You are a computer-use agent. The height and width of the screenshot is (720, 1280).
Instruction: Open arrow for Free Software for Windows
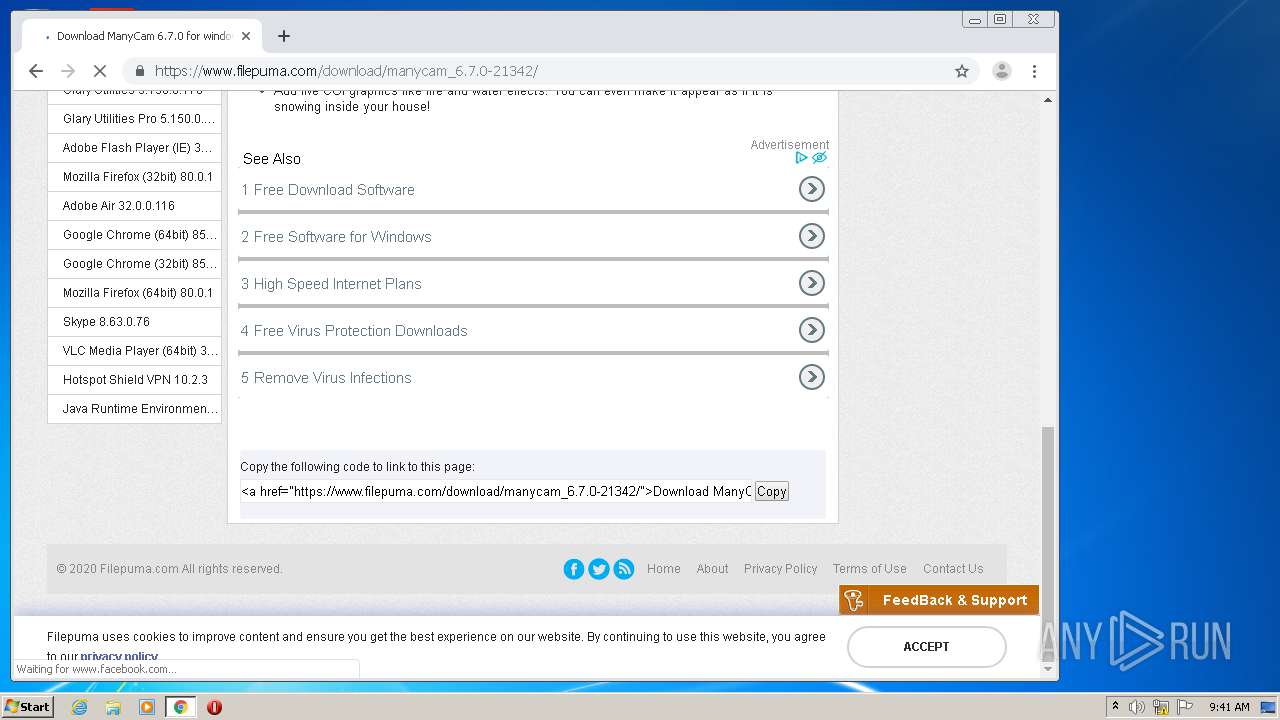pyautogui.click(x=812, y=236)
